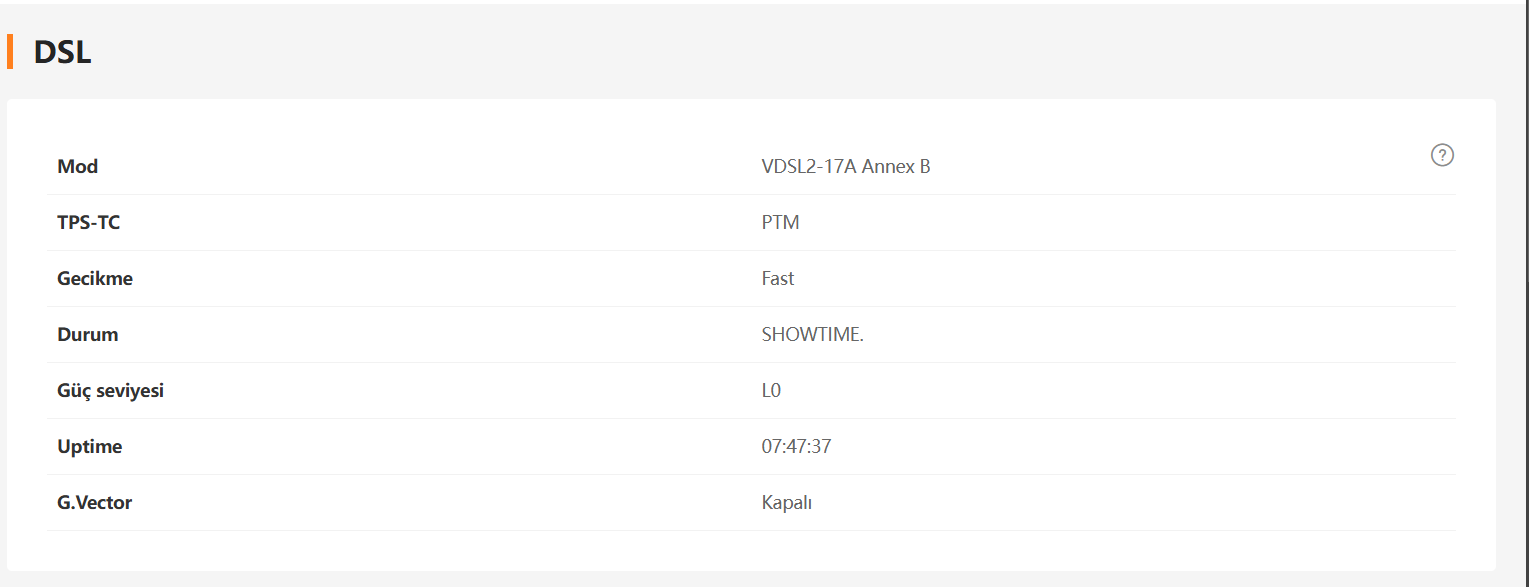Click the DSL section heading
Screen dimensions: 1529x587
pyautogui.click(x=62, y=52)
